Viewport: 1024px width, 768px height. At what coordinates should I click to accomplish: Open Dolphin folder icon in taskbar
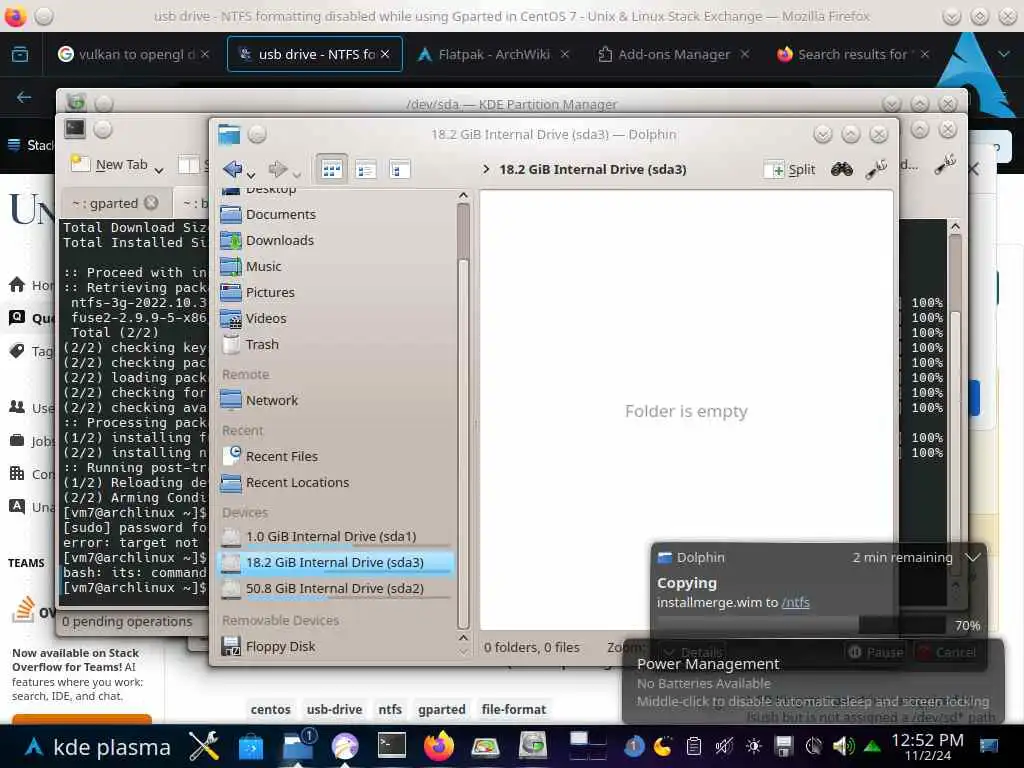(298, 746)
